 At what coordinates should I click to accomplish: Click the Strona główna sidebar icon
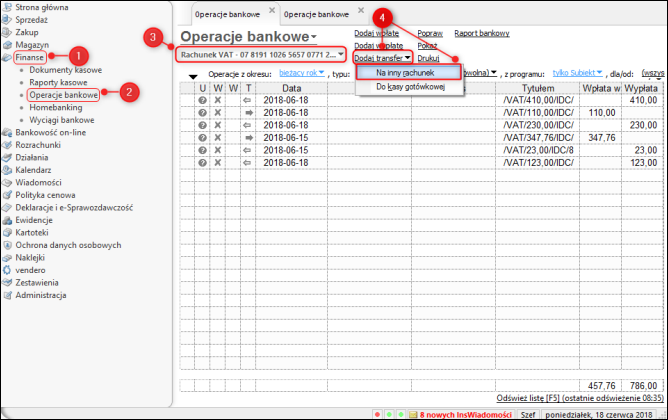7,7
